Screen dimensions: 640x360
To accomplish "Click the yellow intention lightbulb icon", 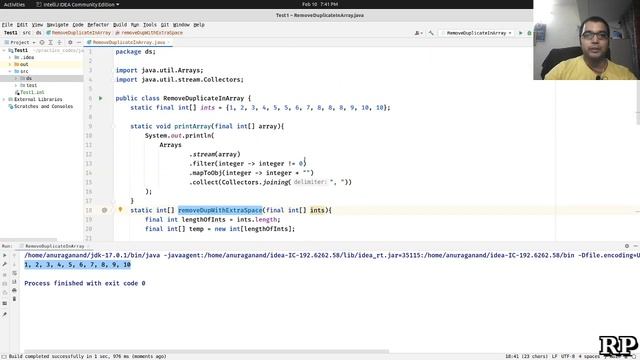I will tap(120, 210).
